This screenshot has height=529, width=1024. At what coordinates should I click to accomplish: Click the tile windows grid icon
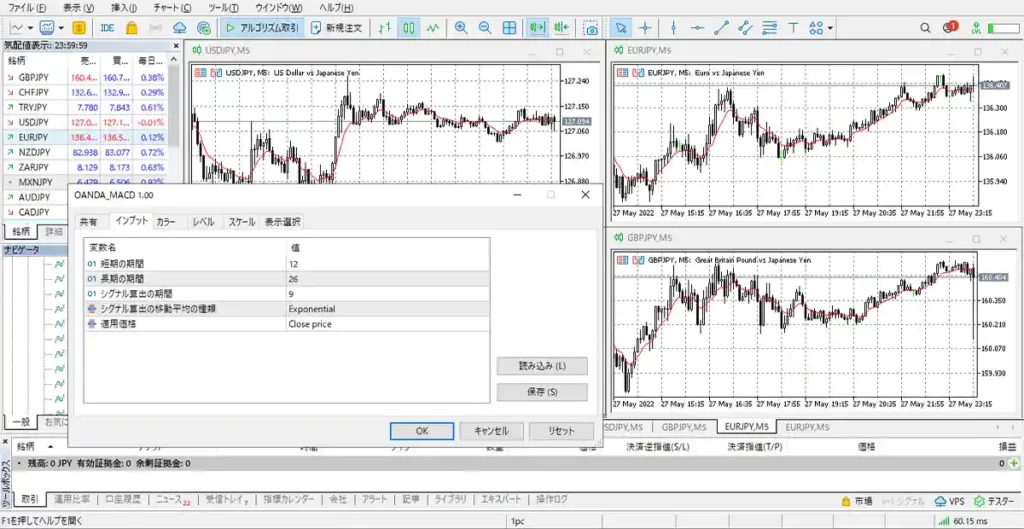509,28
